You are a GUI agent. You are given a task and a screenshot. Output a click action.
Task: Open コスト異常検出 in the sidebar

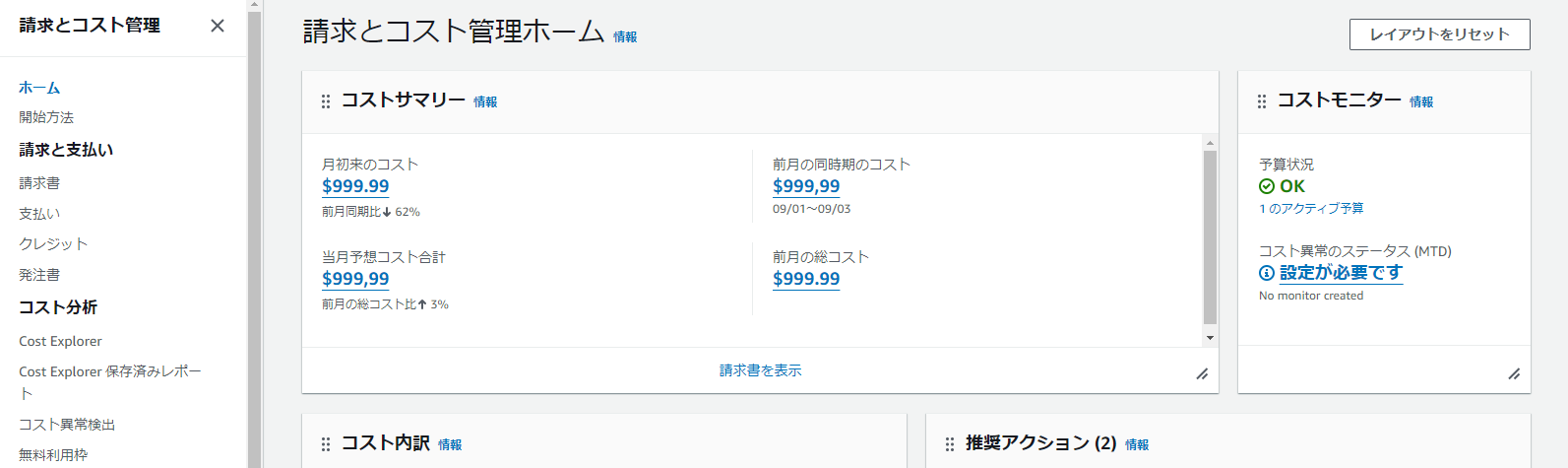pyautogui.click(x=67, y=425)
